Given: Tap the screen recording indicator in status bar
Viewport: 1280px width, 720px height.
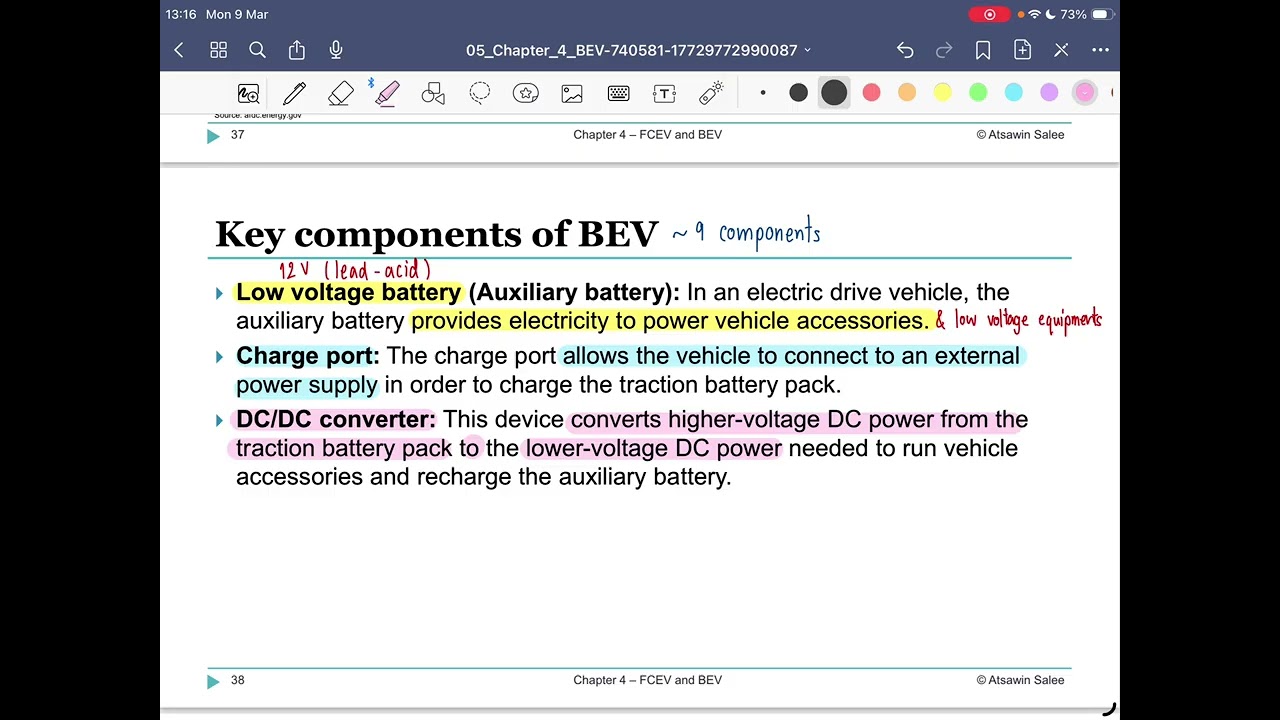Looking at the screenshot, I should coord(990,14).
